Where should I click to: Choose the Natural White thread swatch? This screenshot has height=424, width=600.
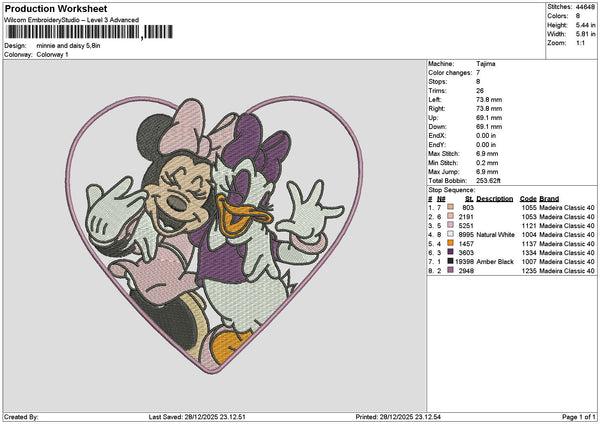point(450,234)
